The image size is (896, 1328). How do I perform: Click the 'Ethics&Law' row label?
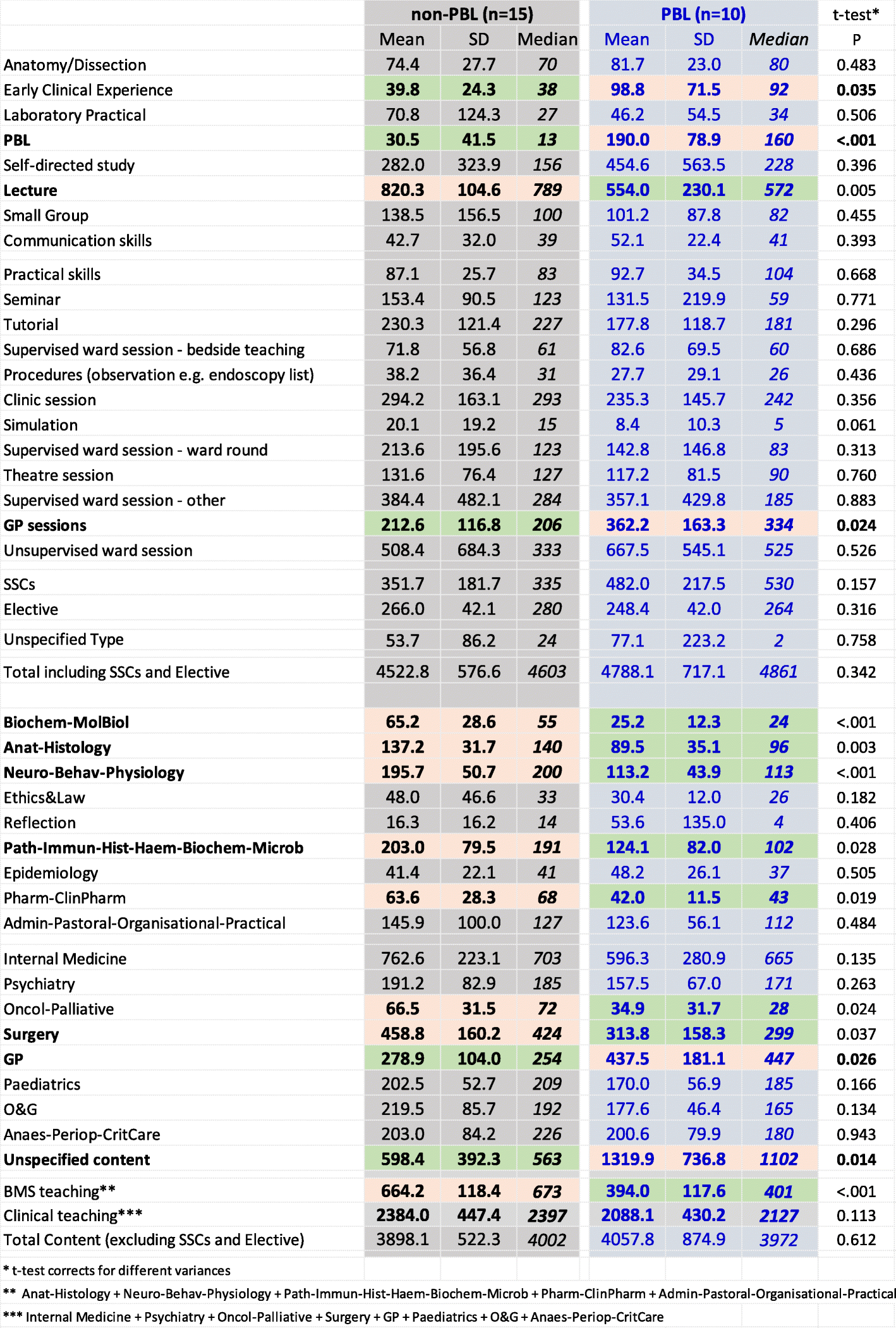click(x=44, y=798)
